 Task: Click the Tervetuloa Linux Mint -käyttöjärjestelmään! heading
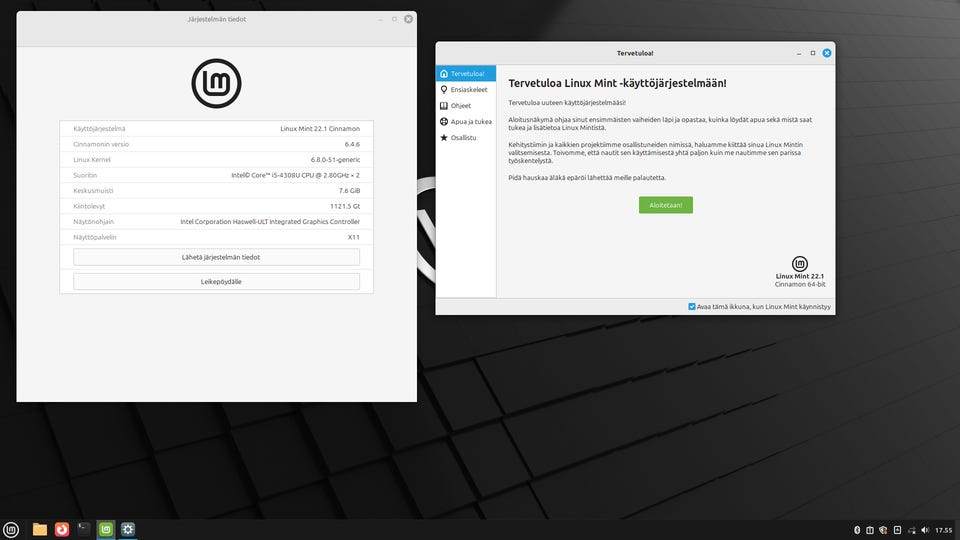coord(617,83)
